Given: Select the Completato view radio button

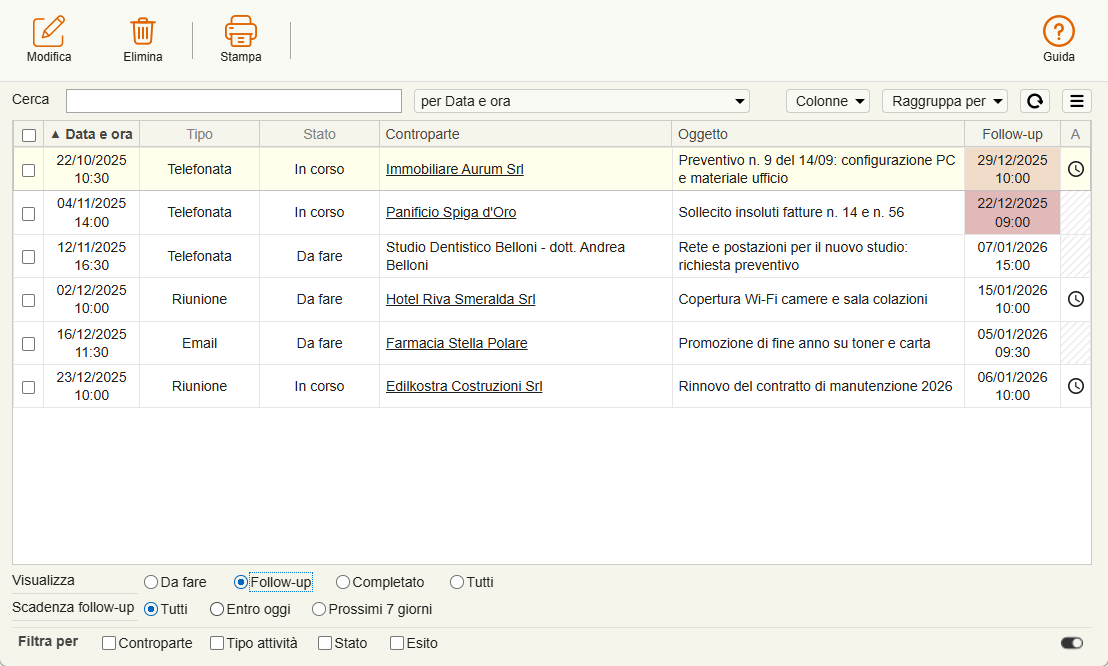Looking at the screenshot, I should tap(343, 582).
